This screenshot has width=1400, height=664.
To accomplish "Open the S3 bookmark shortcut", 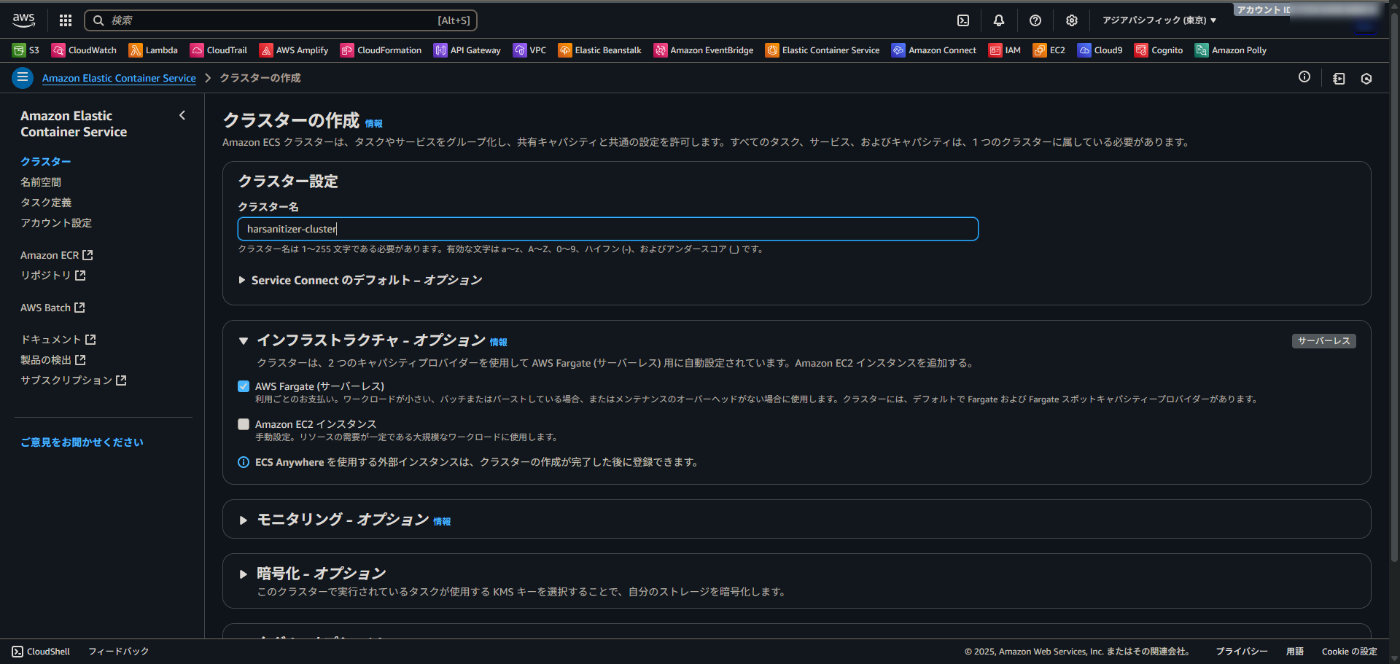I will [x=26, y=50].
